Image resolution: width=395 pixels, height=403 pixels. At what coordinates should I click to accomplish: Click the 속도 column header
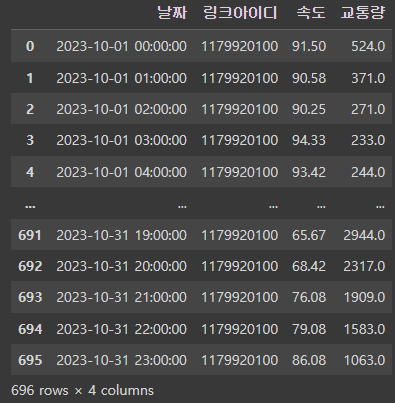pyautogui.click(x=311, y=13)
